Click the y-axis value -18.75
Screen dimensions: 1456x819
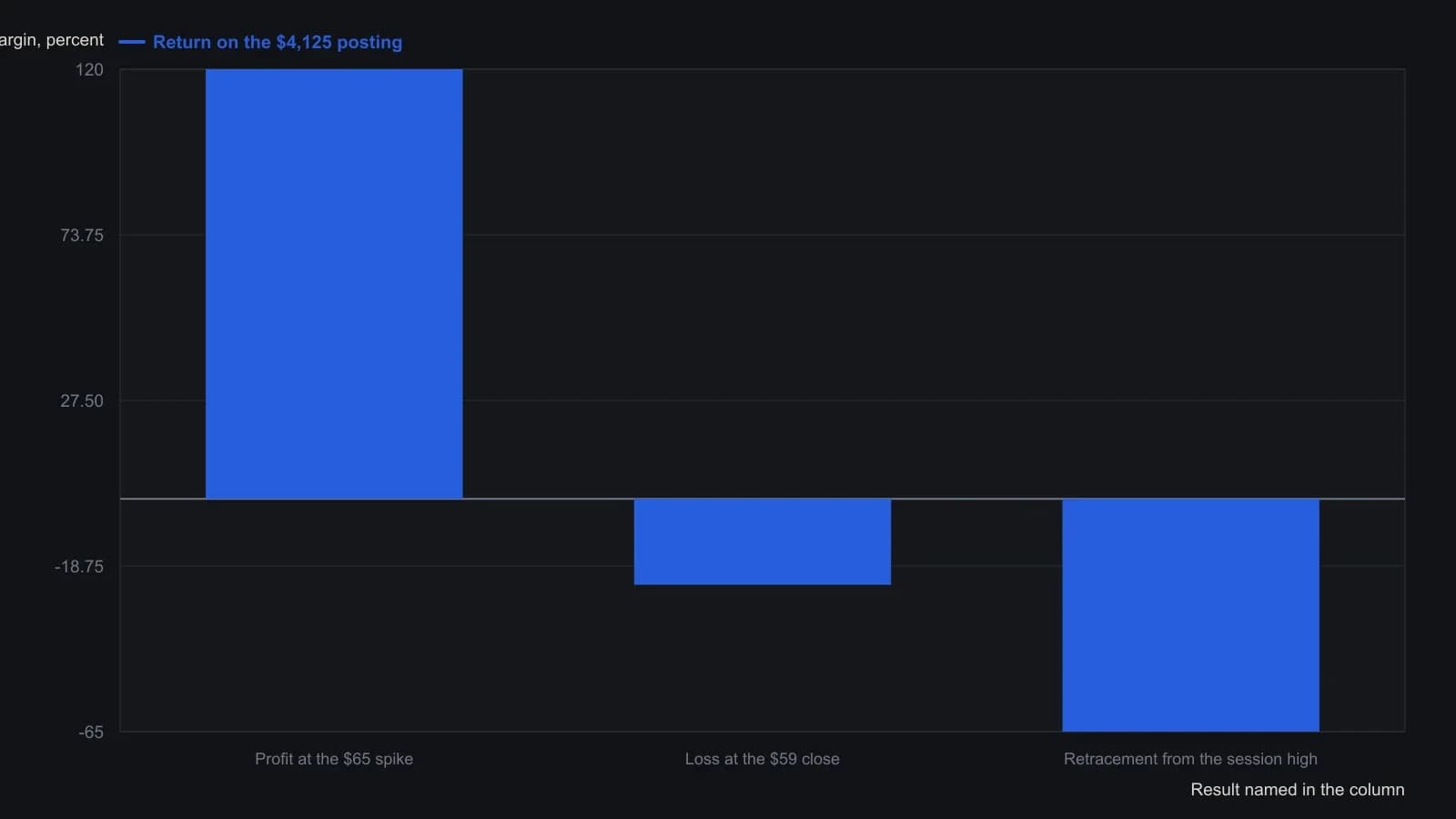pyautogui.click(x=79, y=567)
